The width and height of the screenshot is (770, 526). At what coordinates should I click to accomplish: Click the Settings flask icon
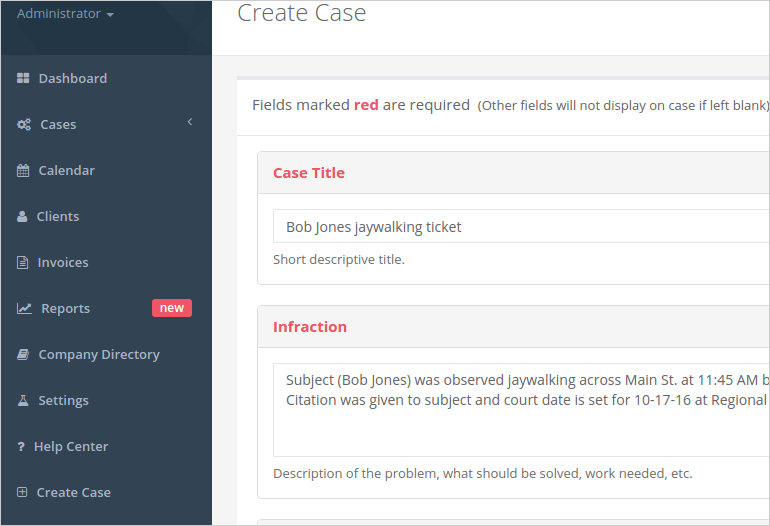click(x=23, y=401)
